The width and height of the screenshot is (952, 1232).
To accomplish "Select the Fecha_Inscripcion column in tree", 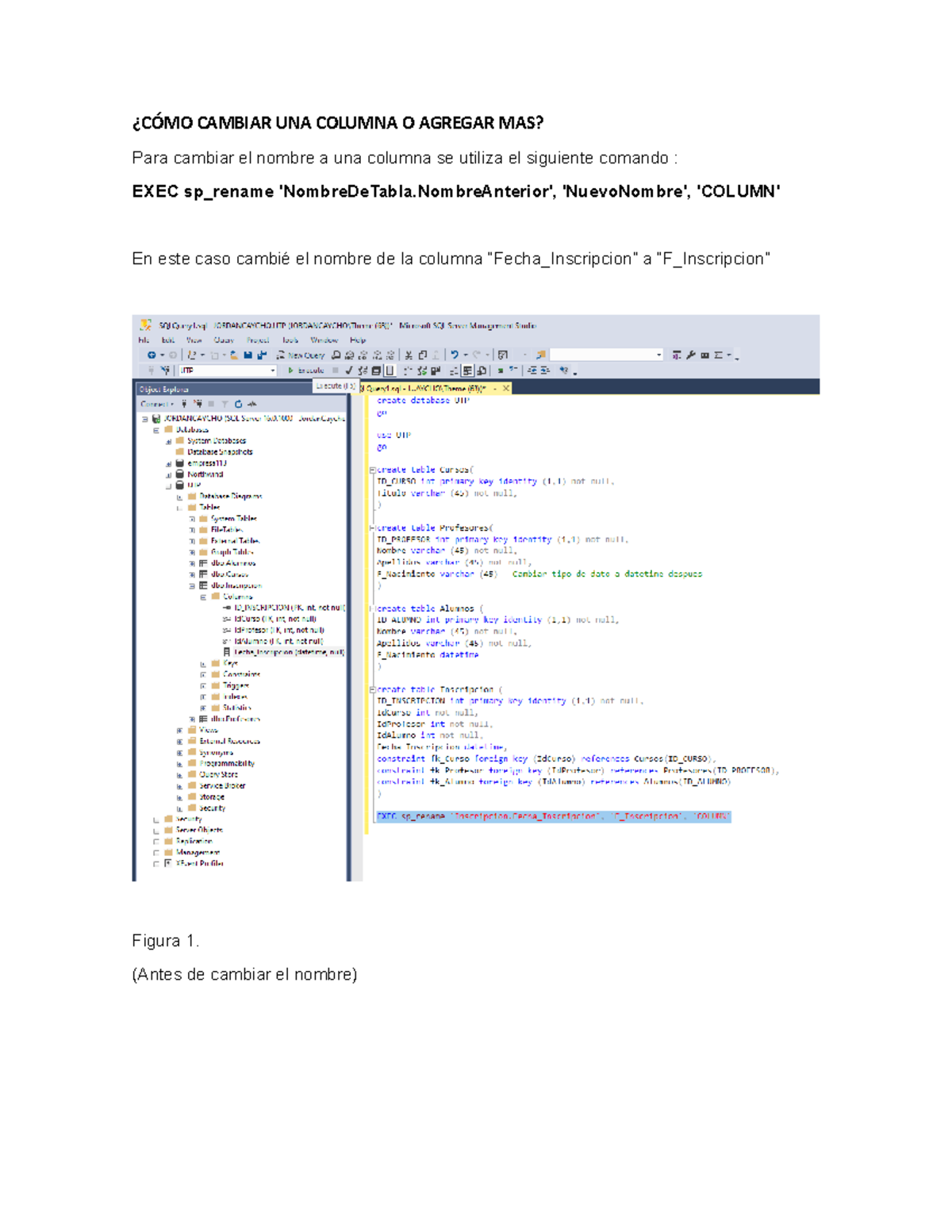I will (287, 652).
